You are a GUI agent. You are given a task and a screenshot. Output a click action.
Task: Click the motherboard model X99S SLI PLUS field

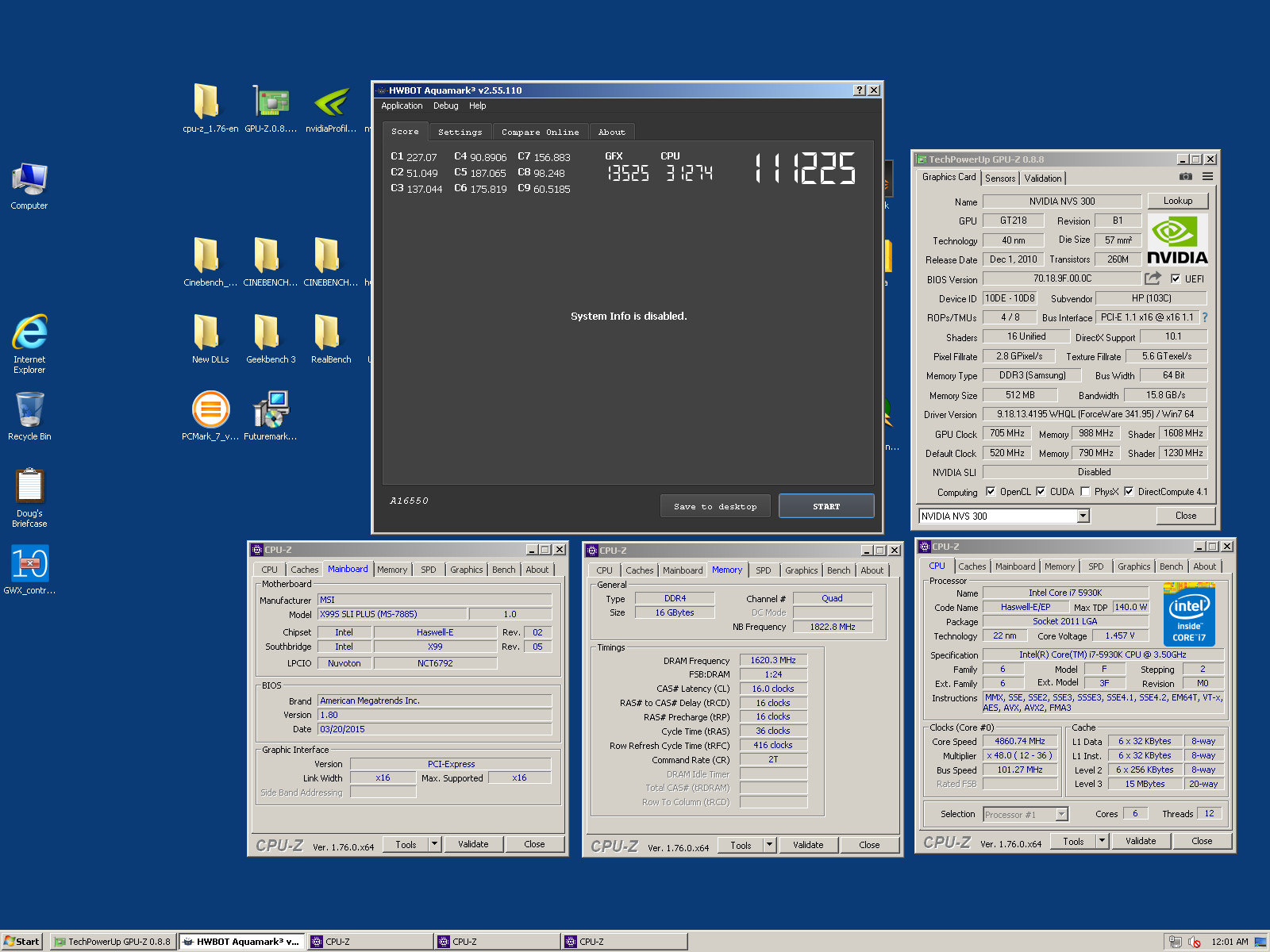[x=393, y=614]
